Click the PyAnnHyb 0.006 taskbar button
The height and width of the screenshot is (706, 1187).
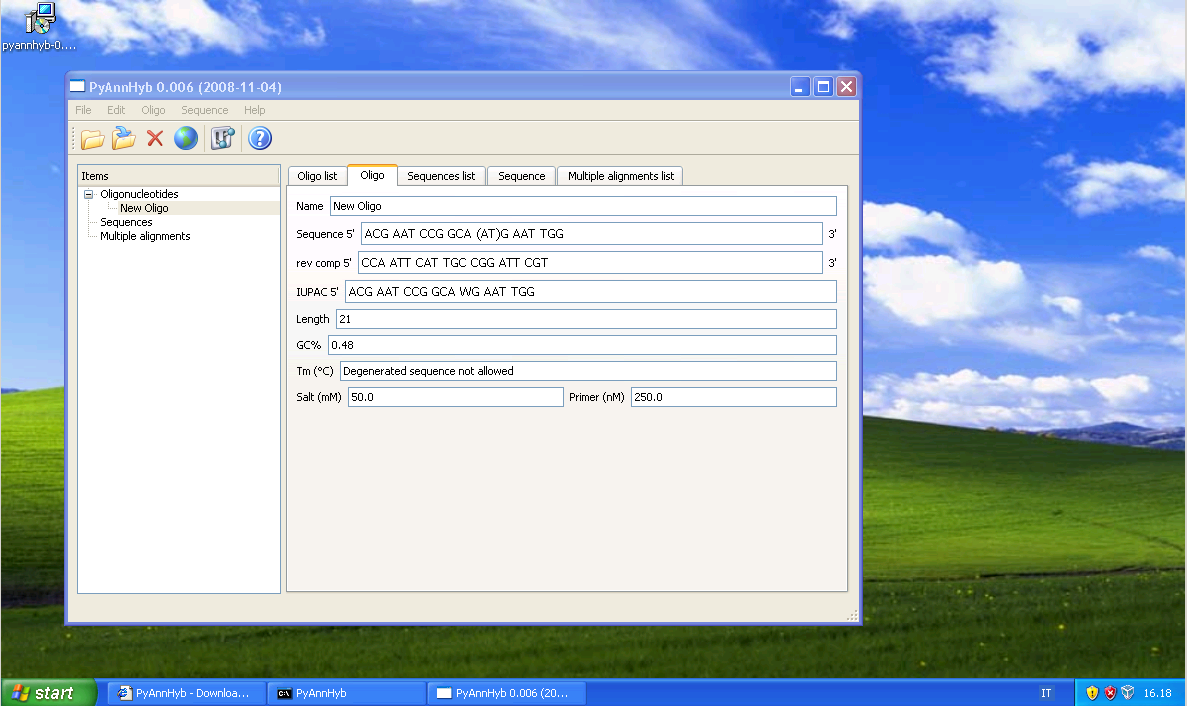[x=507, y=693]
